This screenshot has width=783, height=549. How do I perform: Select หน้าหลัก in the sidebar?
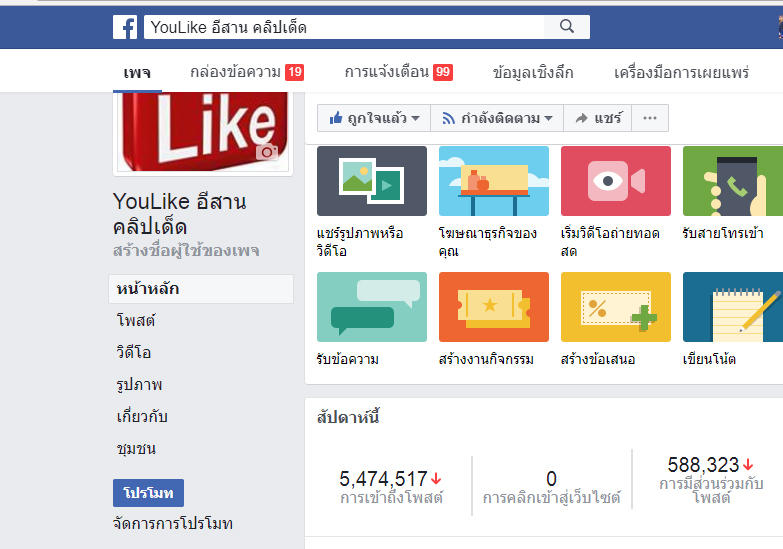(x=201, y=289)
